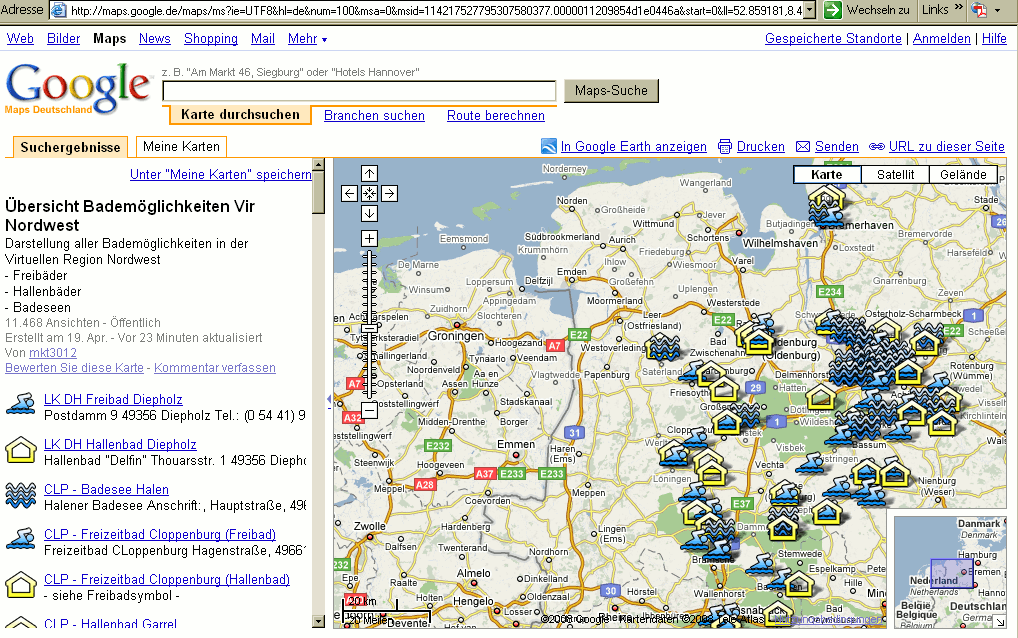This screenshot has width=1018, height=638.
Task: Expand the address bar dropdown arrow
Action: pyautogui.click(x=810, y=10)
